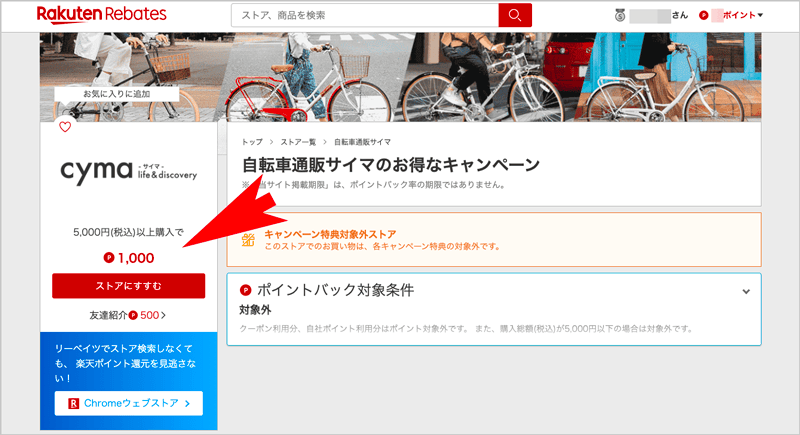The height and width of the screenshot is (435, 800).
Task: Click the header red point P icon
Action: tap(704, 15)
